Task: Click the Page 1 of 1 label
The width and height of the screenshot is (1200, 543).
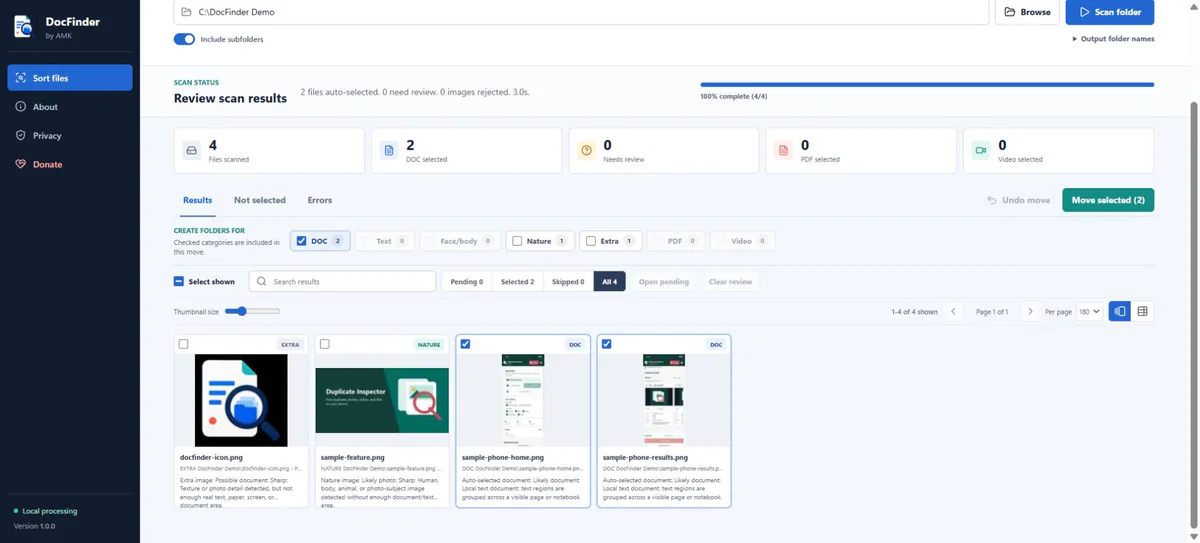Action: point(992,312)
